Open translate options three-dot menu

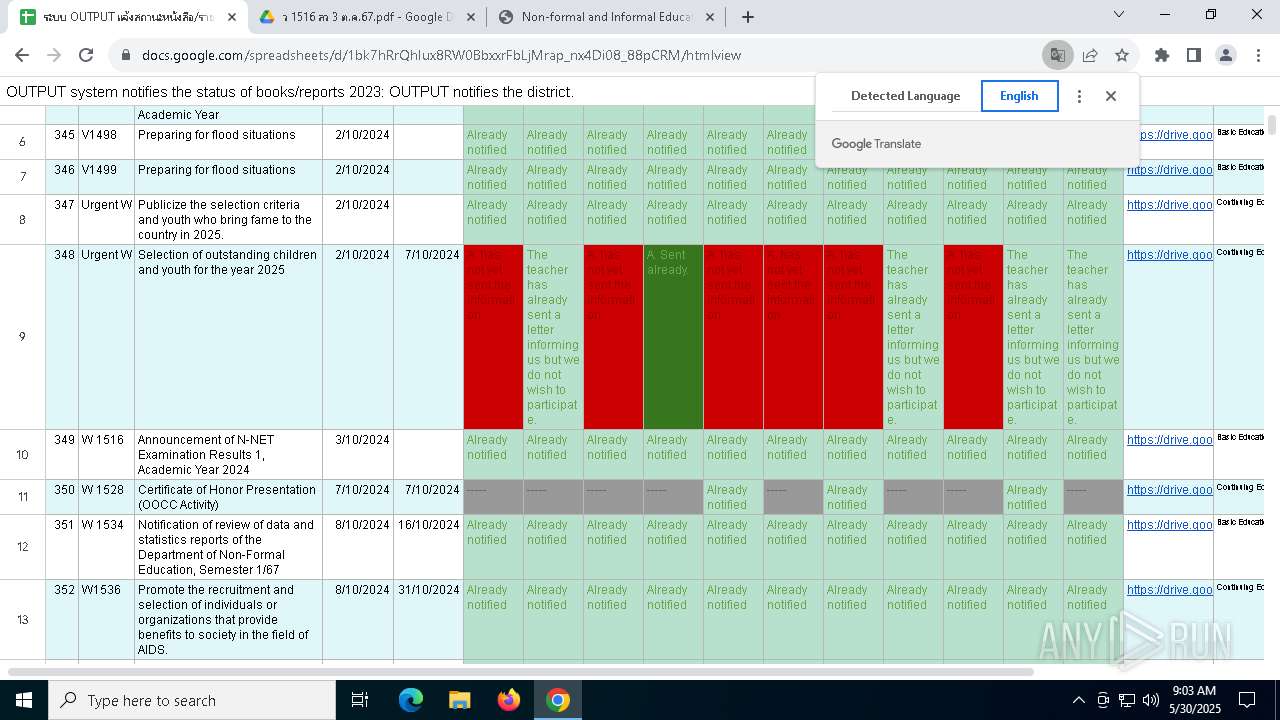(x=1079, y=96)
